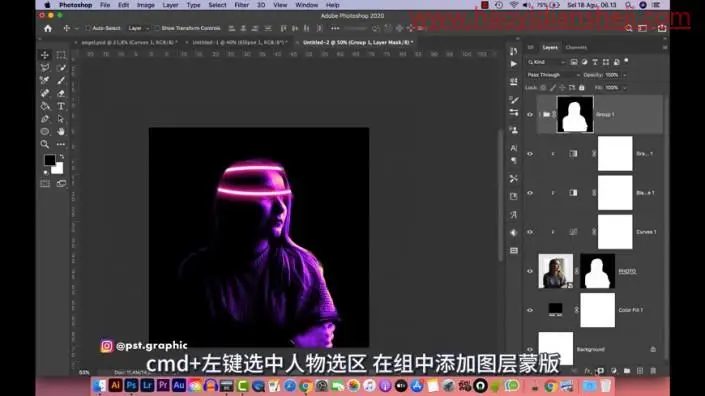Screen dimensions: 705x396
Task: Select the Hand tool
Action: (x=61, y=132)
